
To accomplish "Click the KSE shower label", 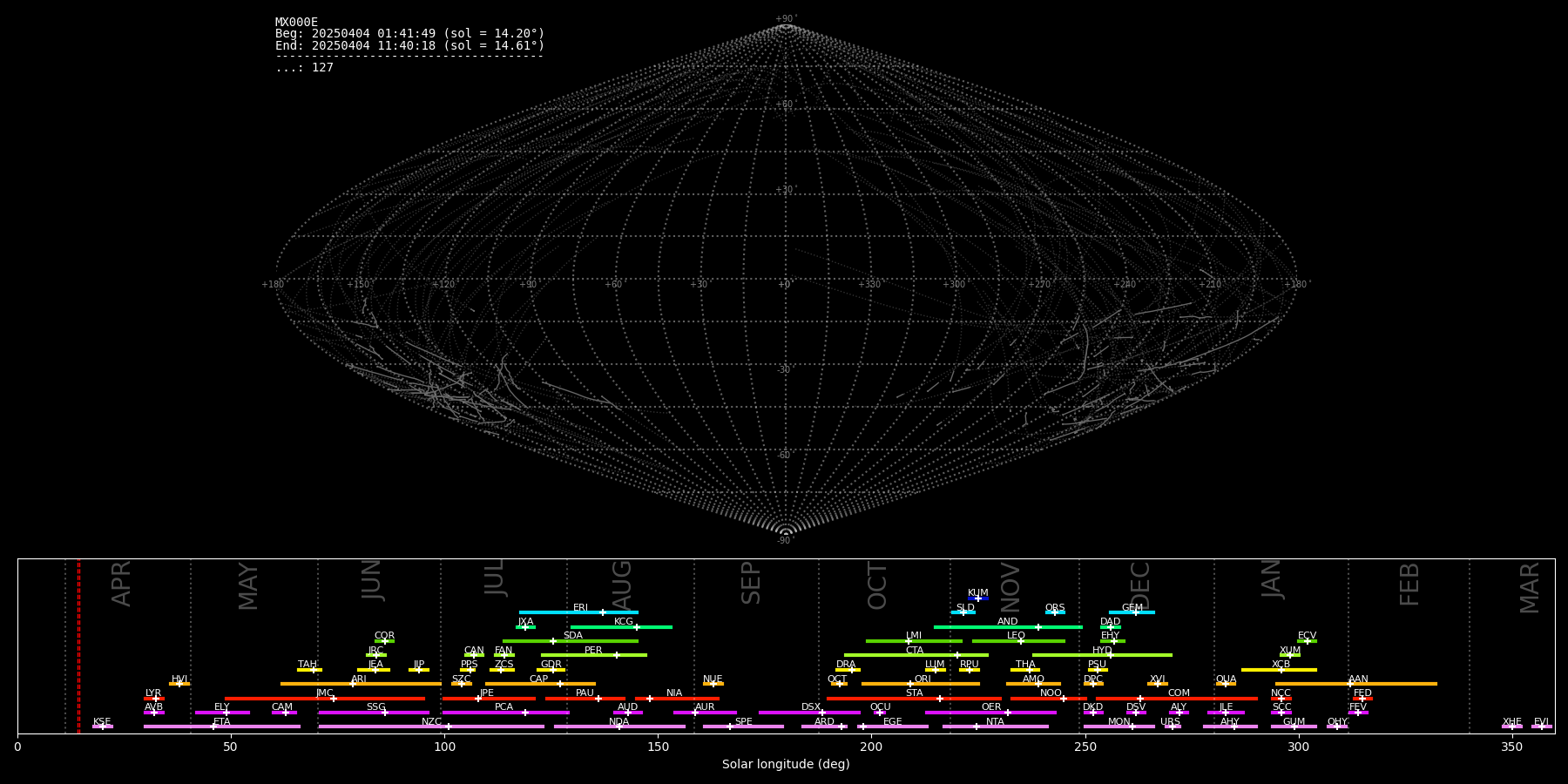I will click(102, 722).
